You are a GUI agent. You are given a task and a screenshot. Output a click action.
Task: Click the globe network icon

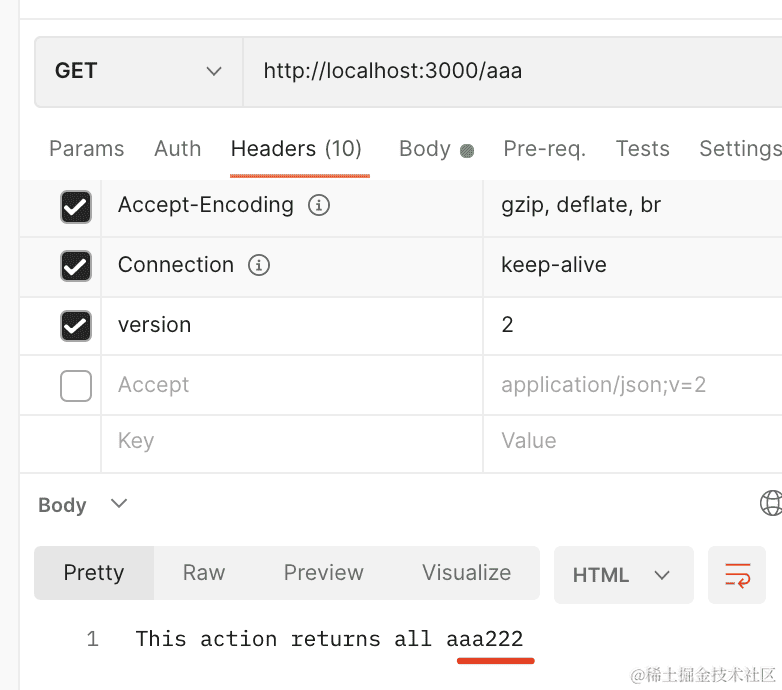pos(771,503)
